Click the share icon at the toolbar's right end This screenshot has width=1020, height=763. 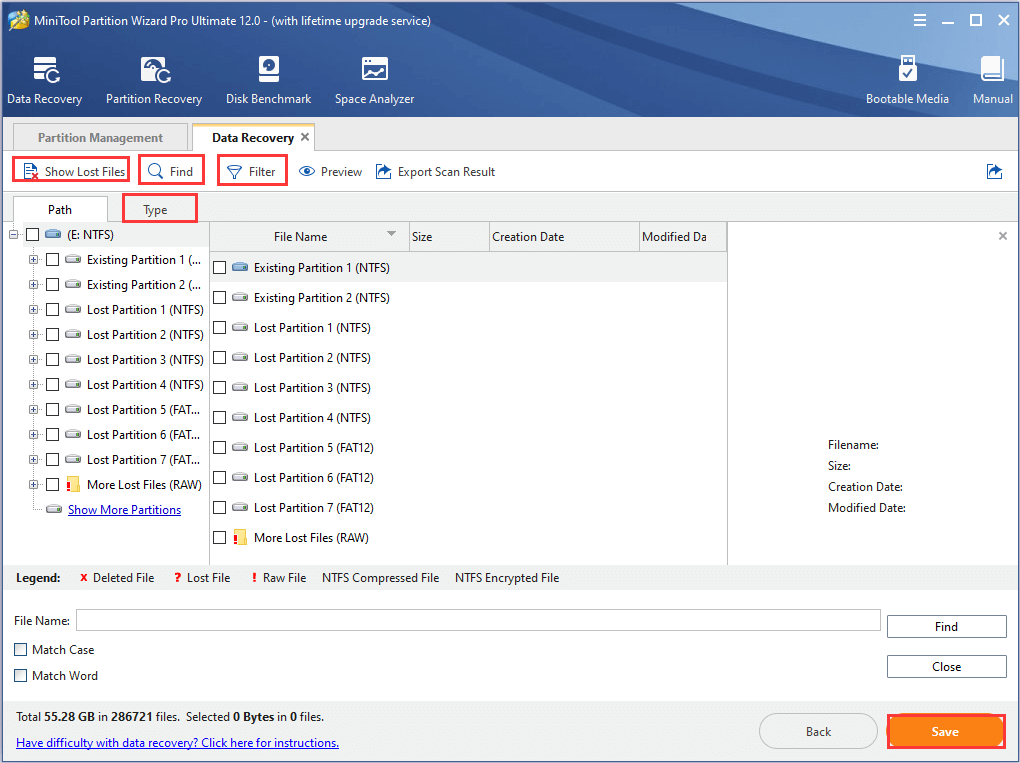tap(994, 172)
